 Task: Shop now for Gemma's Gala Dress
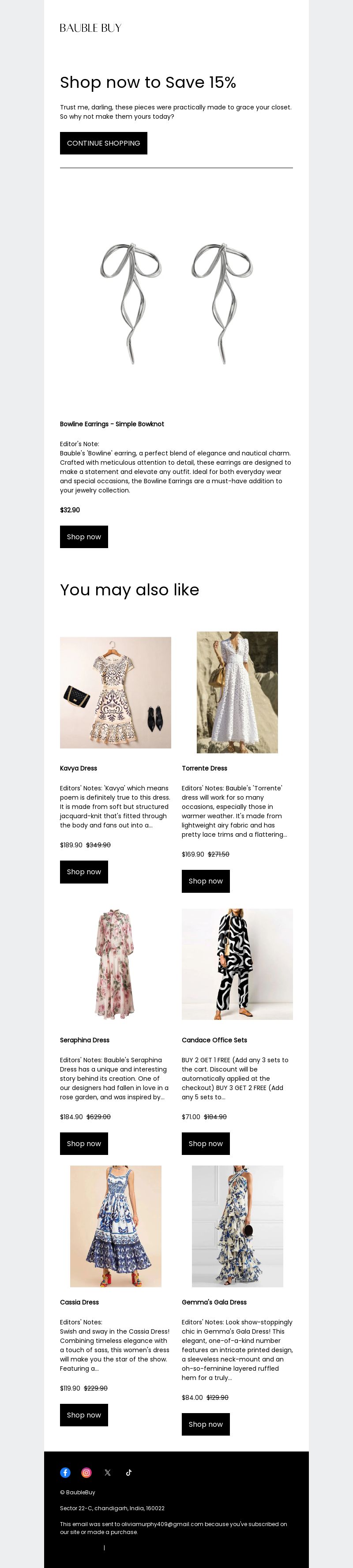[206, 1424]
